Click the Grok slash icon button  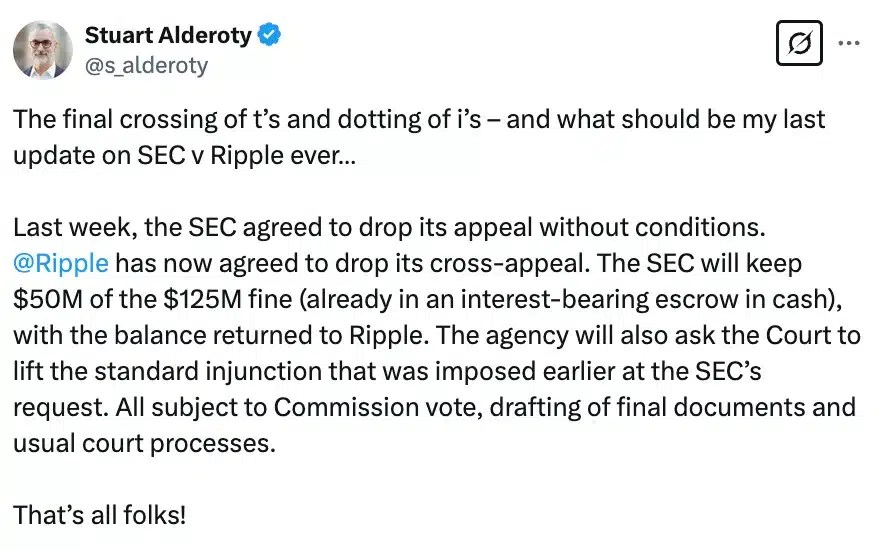(x=799, y=43)
